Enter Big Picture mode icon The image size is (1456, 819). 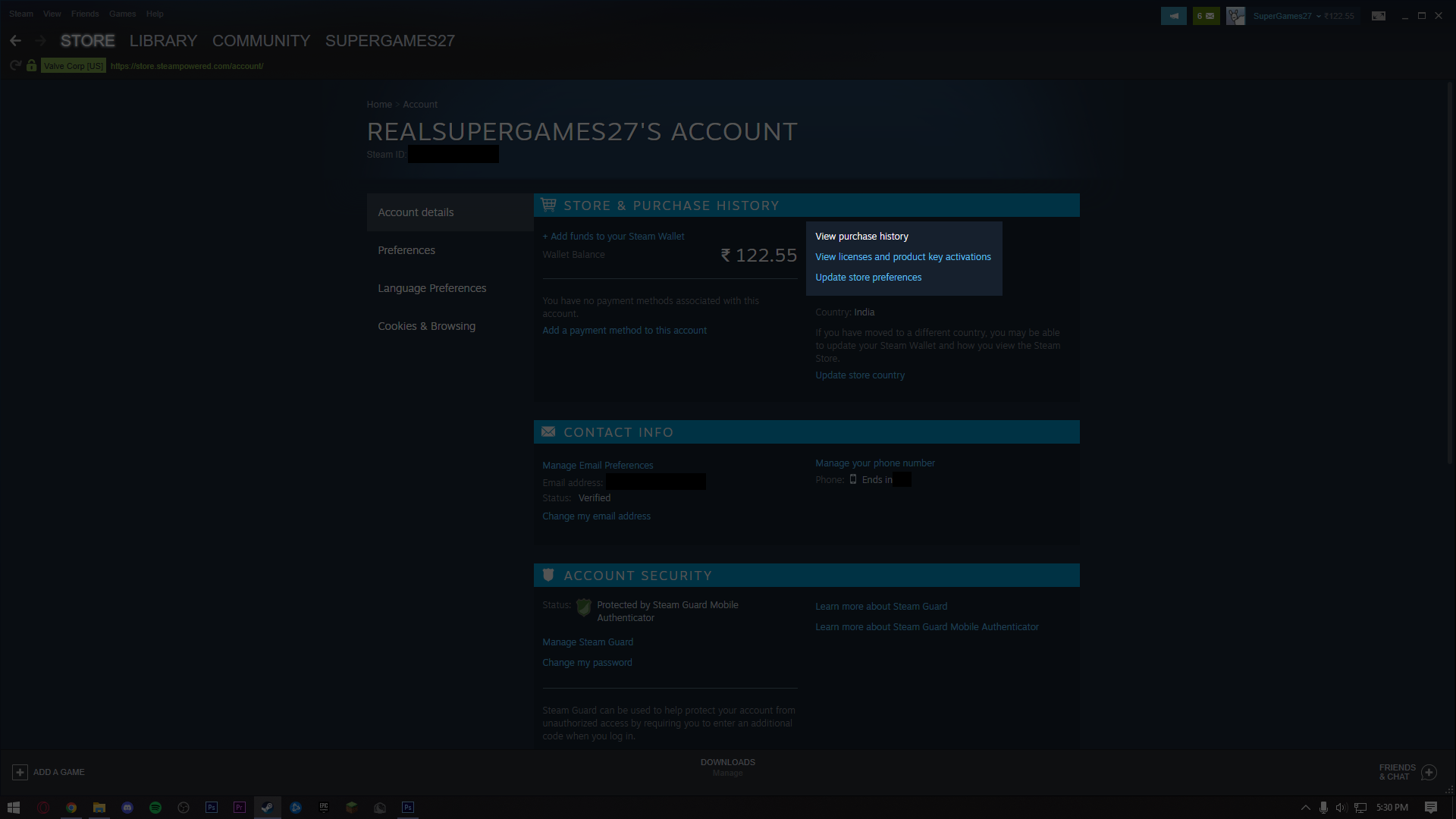tap(1379, 16)
